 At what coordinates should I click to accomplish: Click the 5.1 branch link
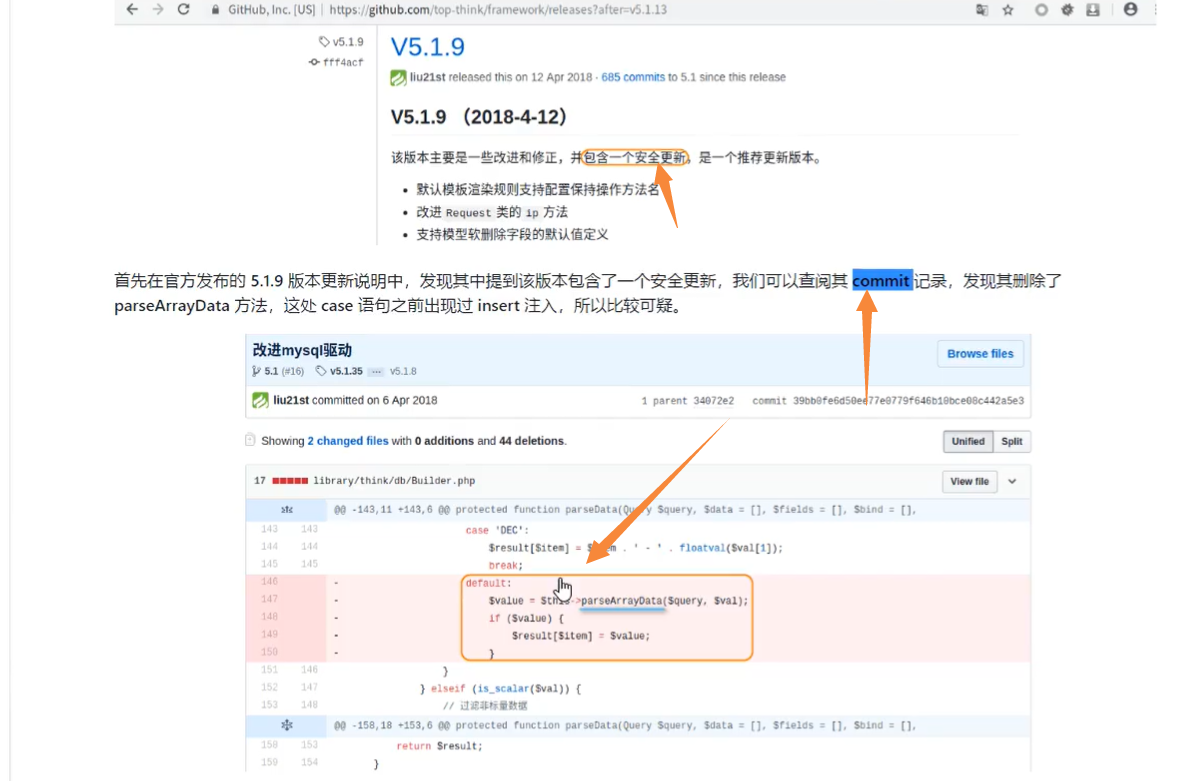271,371
